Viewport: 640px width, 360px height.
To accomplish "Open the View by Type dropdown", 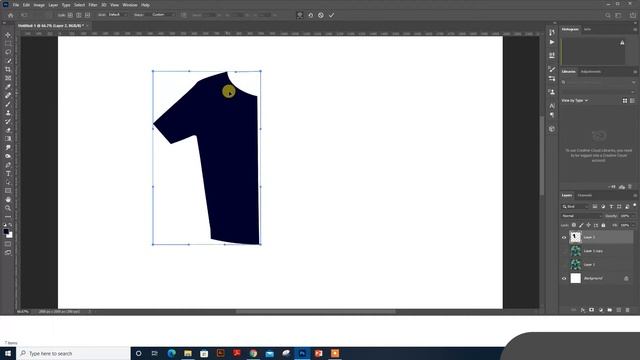I will coord(574,100).
